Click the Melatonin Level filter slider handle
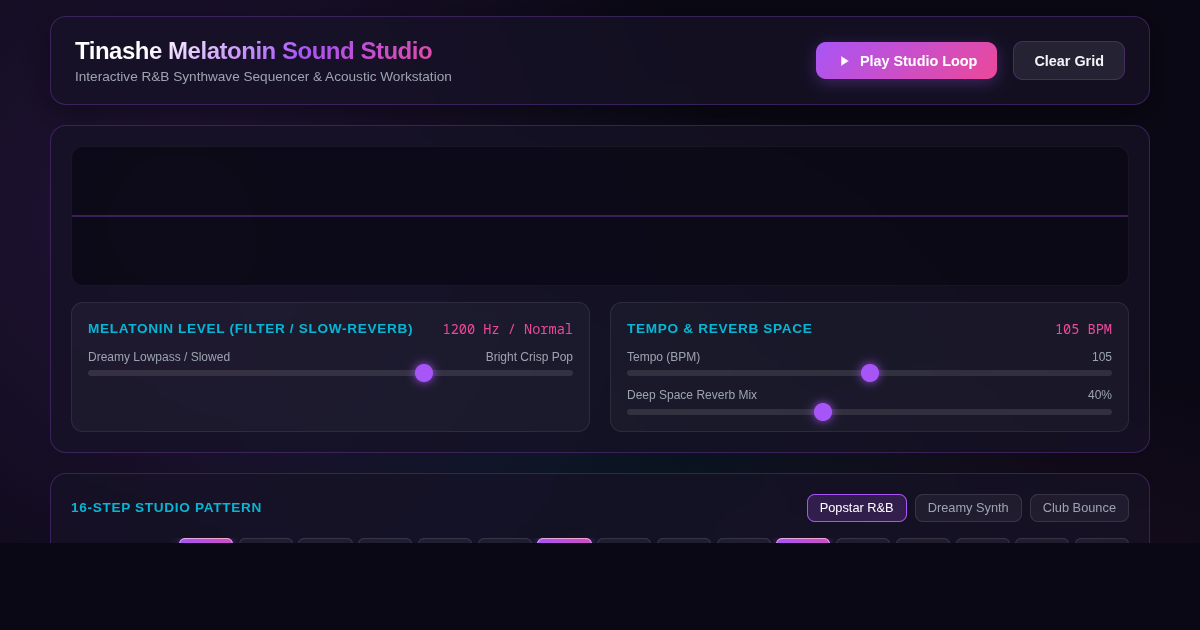The width and height of the screenshot is (1200, 630). click(424, 373)
